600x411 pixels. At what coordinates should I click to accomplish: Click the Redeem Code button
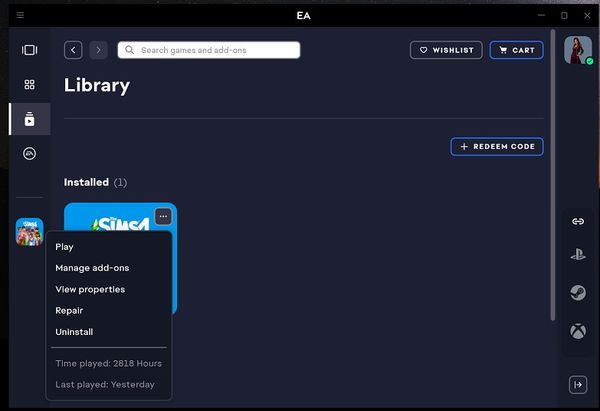click(x=497, y=147)
